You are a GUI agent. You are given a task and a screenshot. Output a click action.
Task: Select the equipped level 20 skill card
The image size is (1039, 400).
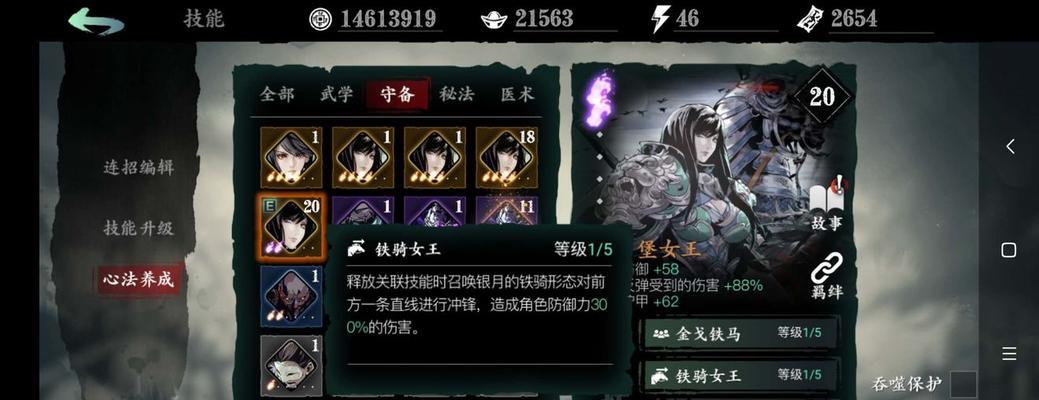[291, 226]
